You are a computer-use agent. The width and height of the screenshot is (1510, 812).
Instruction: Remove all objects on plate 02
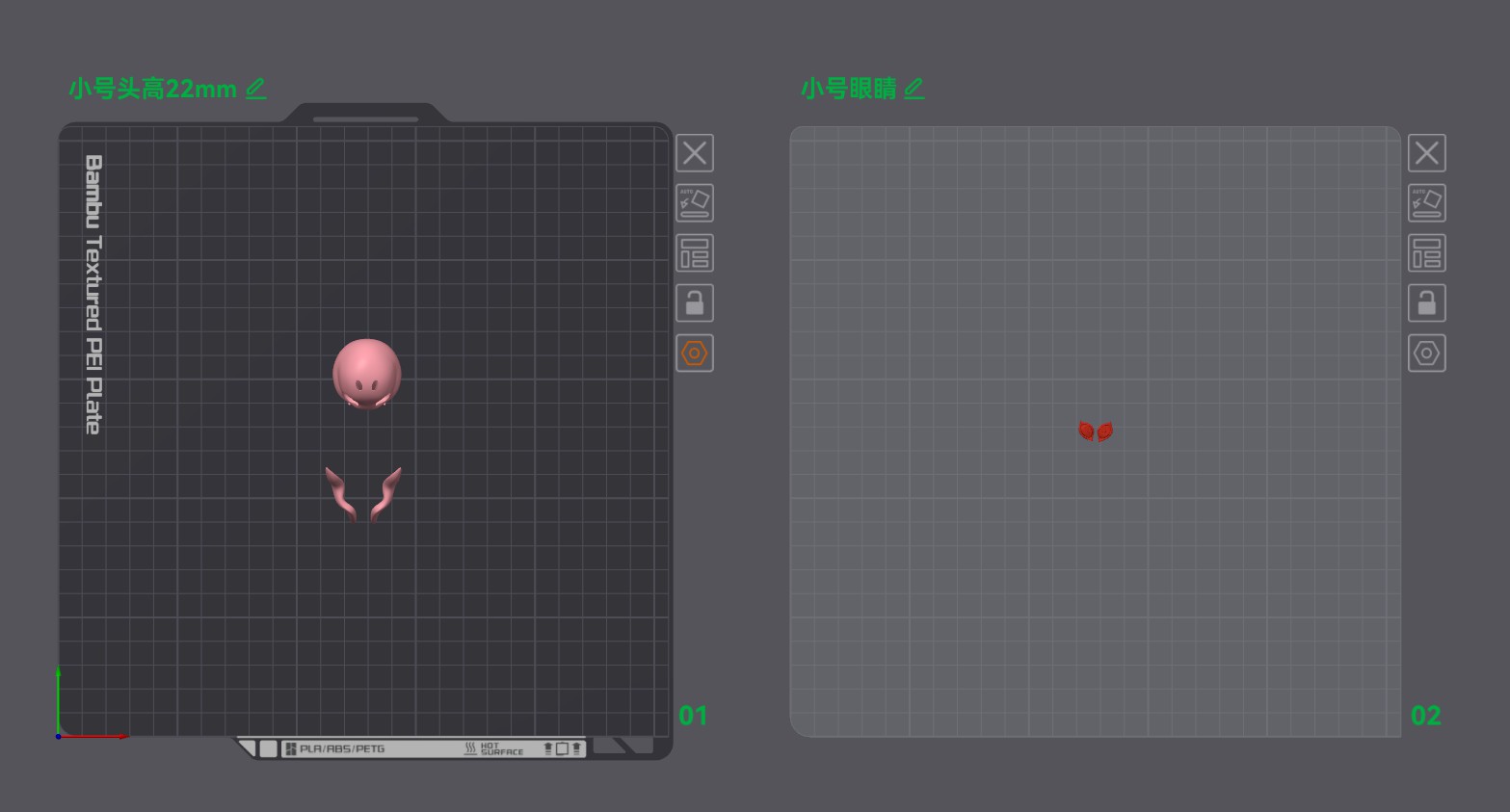pyautogui.click(x=1426, y=153)
